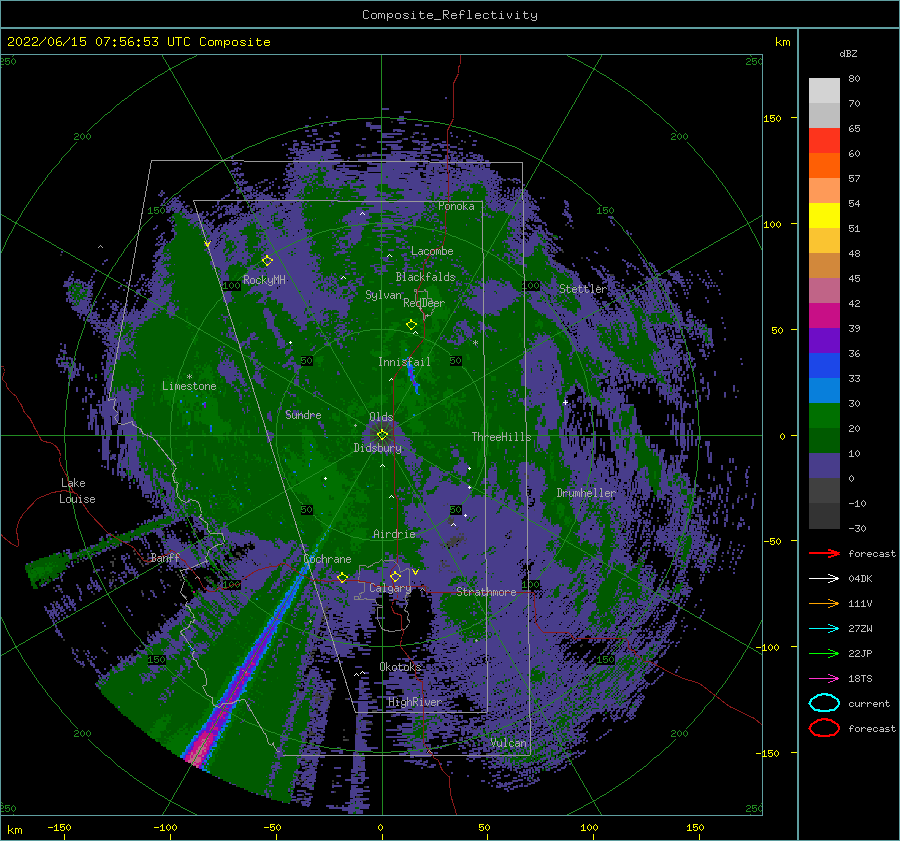Viewport: 900px width, 841px height.
Task: Click the Lake Louise label
Action: point(77,491)
